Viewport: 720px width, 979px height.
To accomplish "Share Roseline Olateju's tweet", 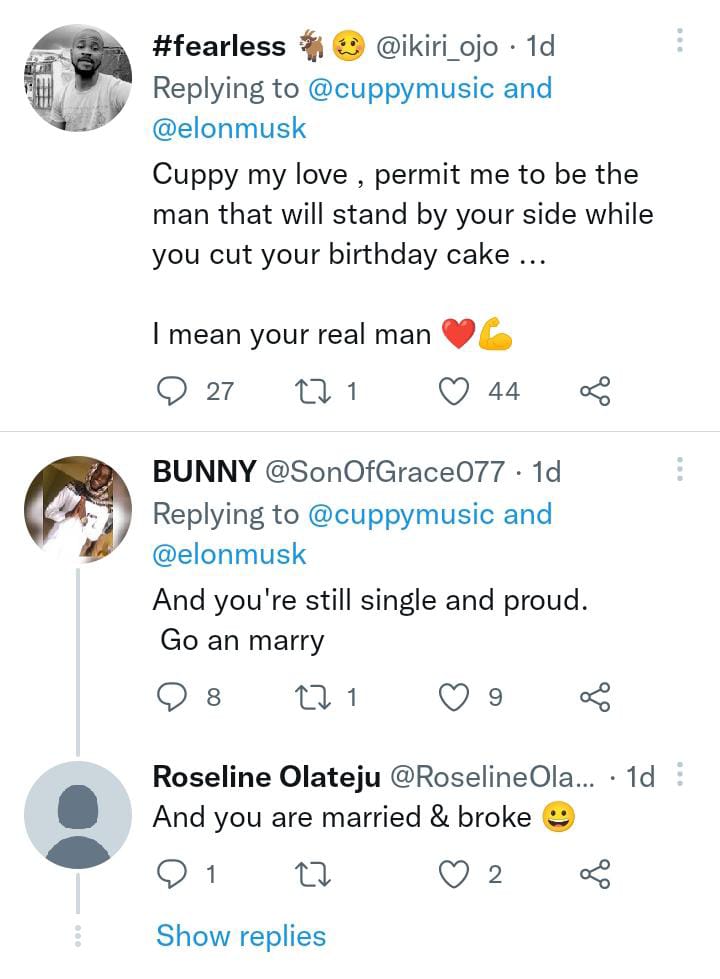I will pos(595,875).
